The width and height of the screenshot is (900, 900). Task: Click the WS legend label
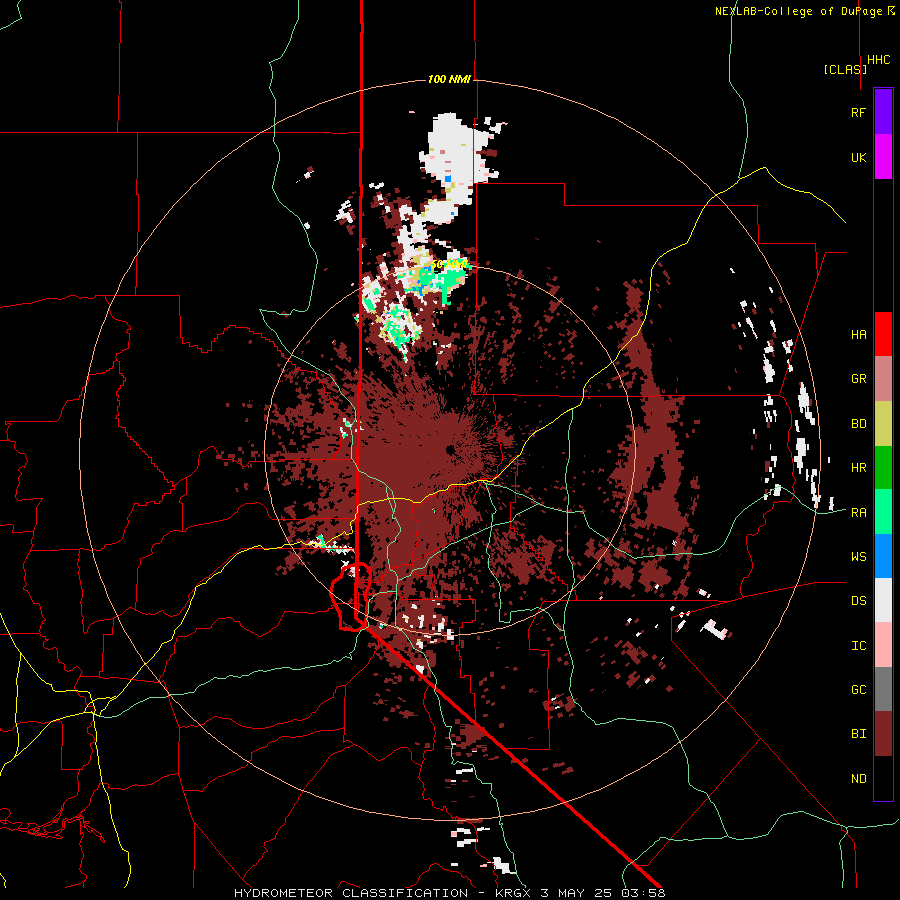pyautogui.click(x=859, y=557)
